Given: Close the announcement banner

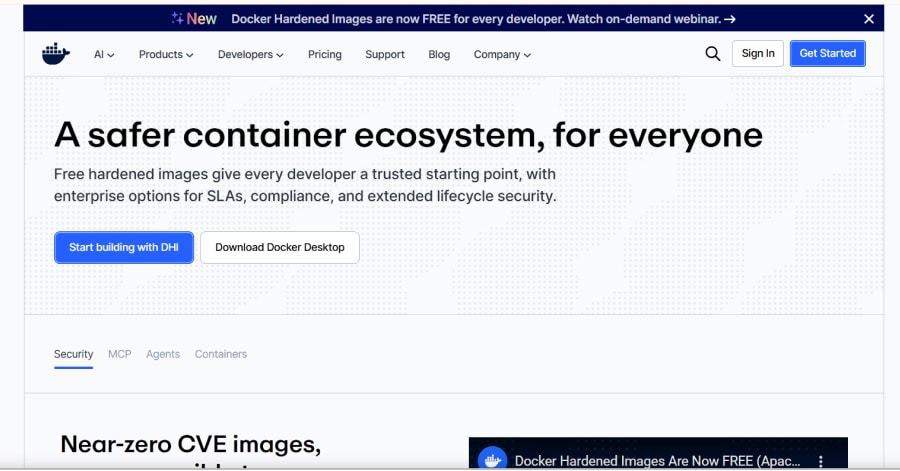Looking at the screenshot, I should click(x=869, y=19).
